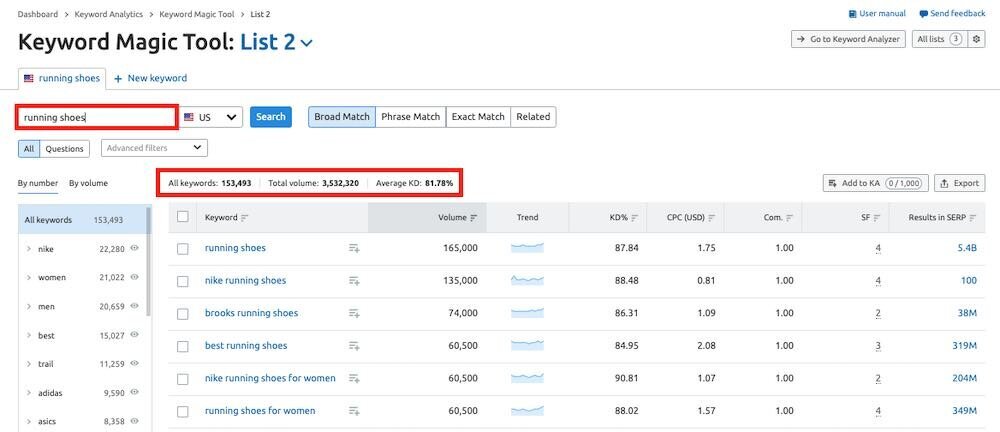Sort by Com. column icon
1000x432 pixels.
tap(790, 218)
